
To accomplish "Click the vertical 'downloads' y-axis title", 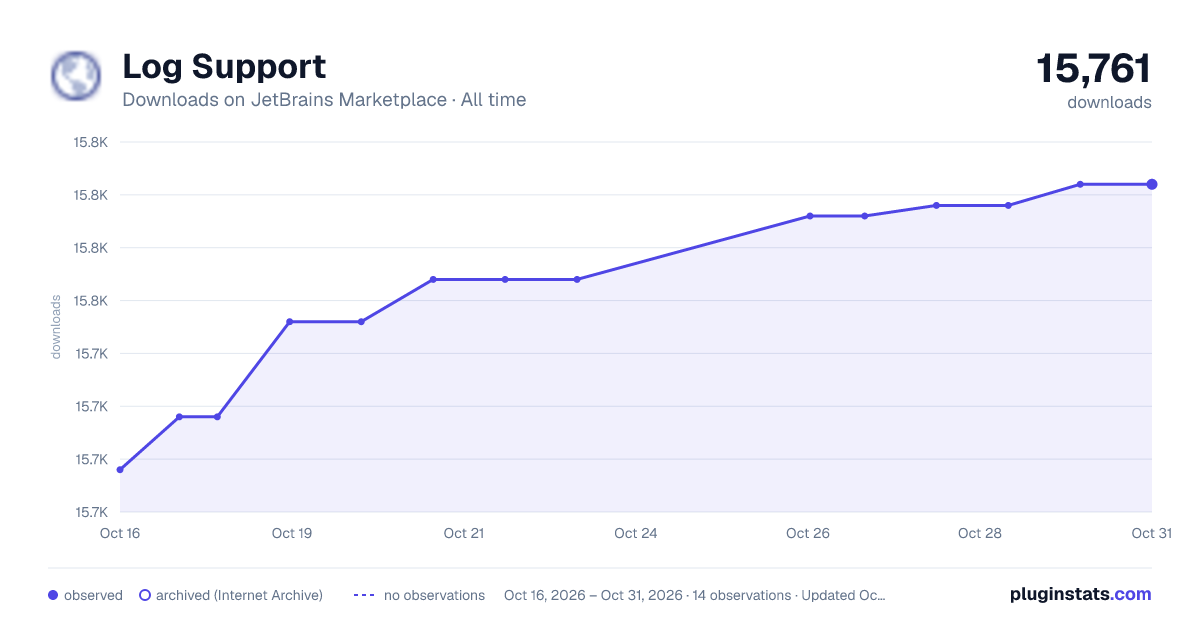I will (x=57, y=327).
